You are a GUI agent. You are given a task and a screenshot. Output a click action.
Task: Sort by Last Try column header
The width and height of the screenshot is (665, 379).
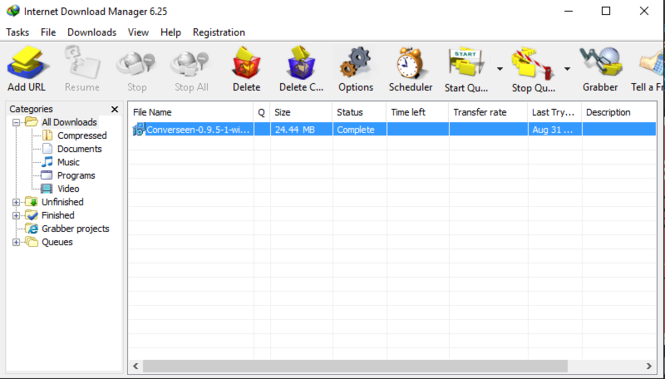click(555, 112)
